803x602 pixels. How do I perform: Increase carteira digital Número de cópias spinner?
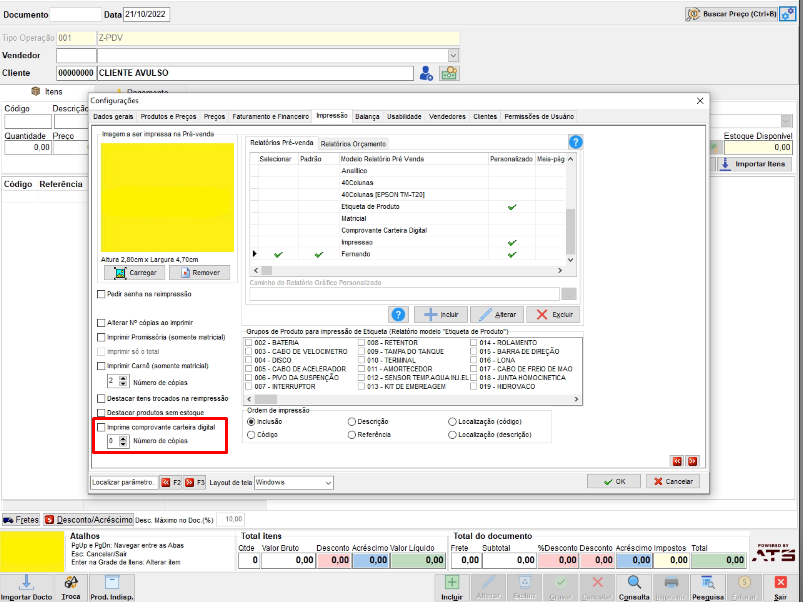pyautogui.click(x=123, y=438)
